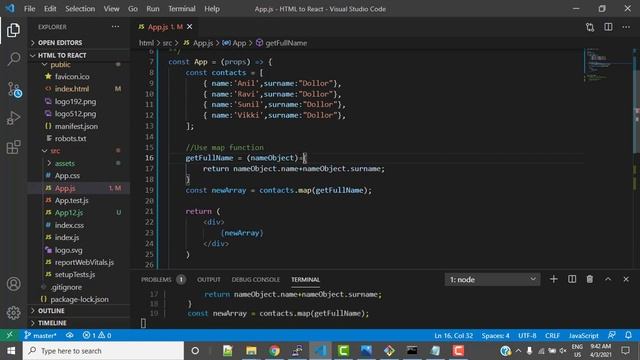This screenshot has width=640, height=360.
Task: Open App12.js file in explorer
Action: coord(69,213)
